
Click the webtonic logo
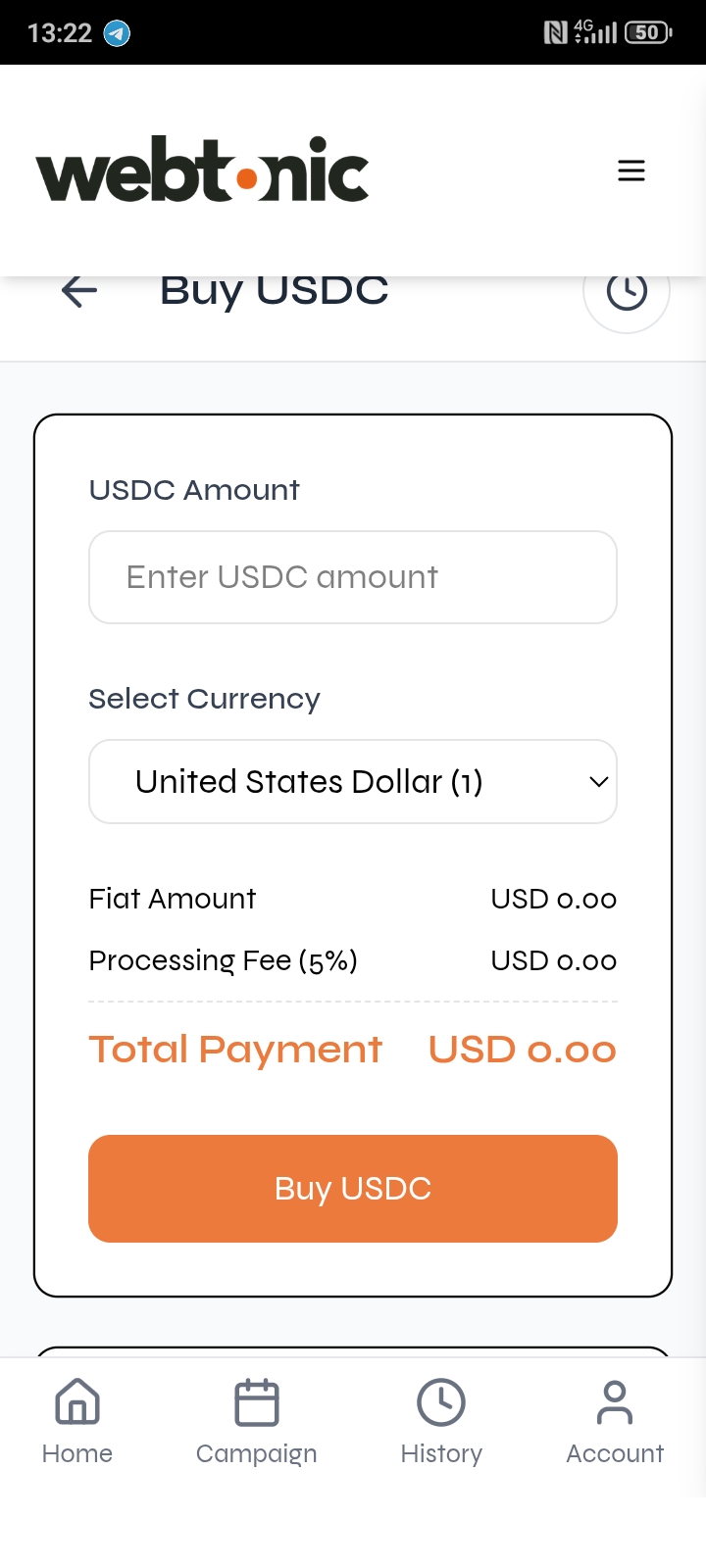[x=203, y=171]
